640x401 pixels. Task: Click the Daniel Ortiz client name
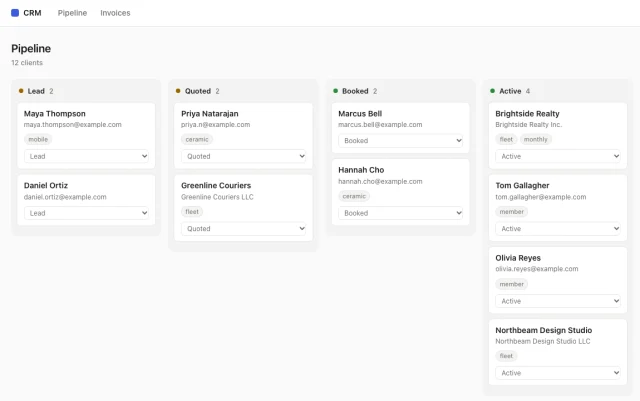tap(46, 185)
